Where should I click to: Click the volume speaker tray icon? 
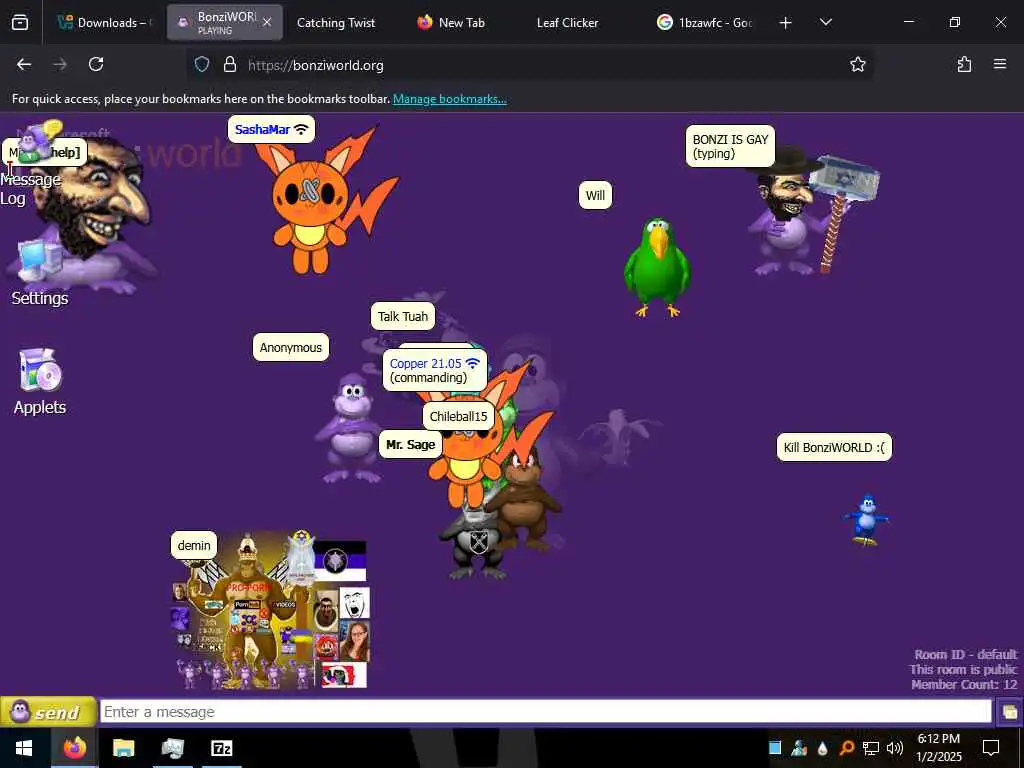click(x=895, y=748)
